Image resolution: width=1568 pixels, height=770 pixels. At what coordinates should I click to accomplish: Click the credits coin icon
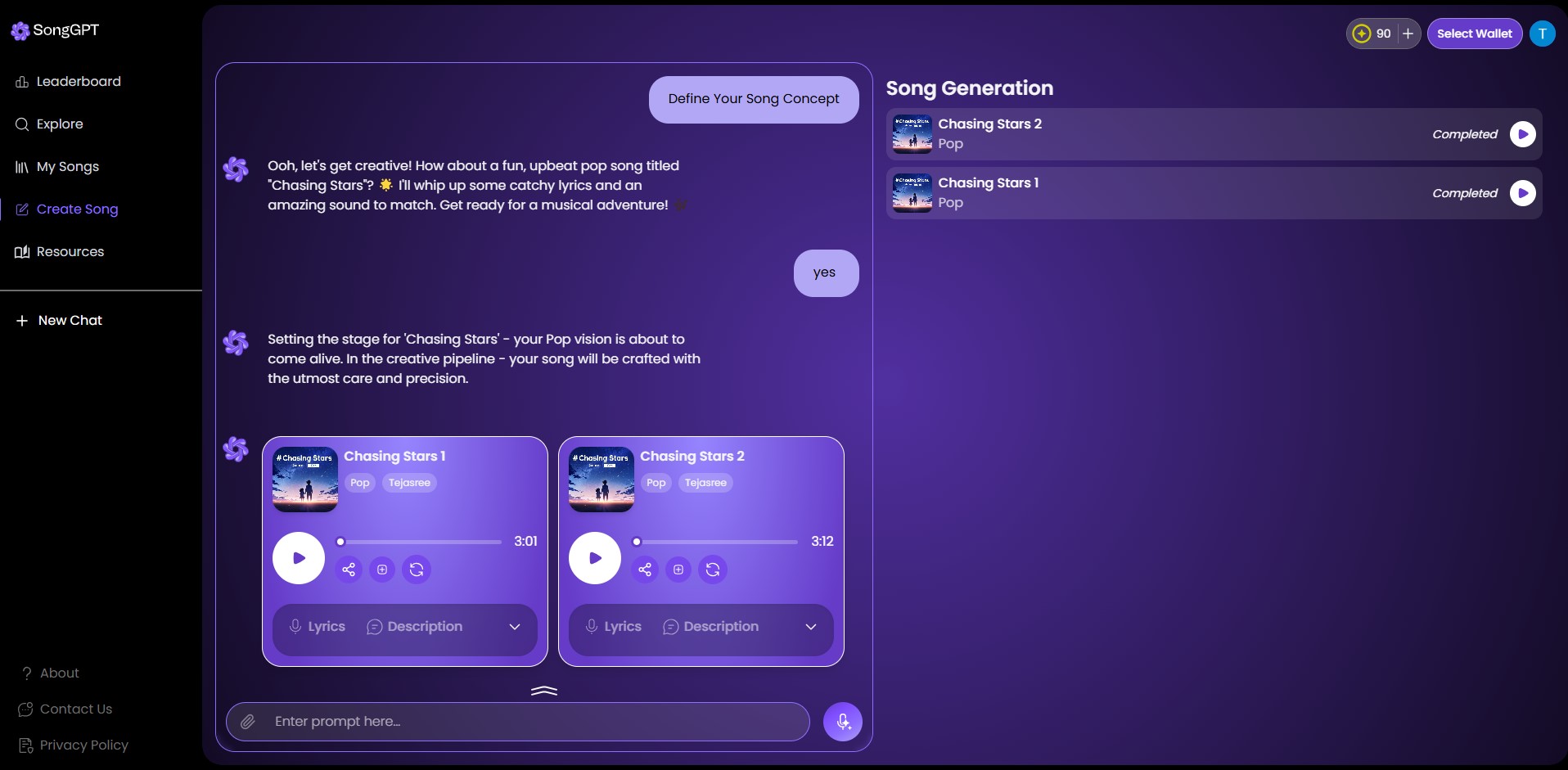[1362, 34]
